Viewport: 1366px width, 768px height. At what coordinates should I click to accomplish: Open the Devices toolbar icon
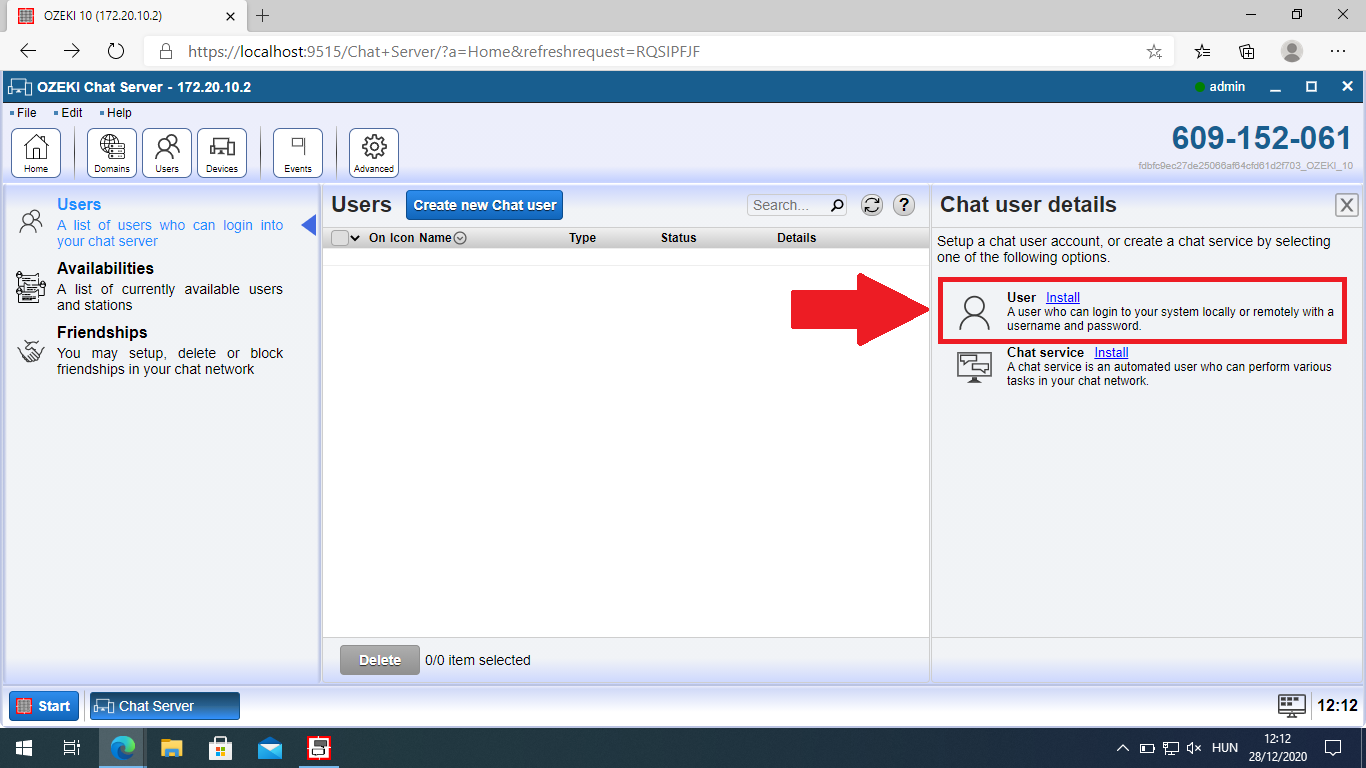[x=222, y=153]
